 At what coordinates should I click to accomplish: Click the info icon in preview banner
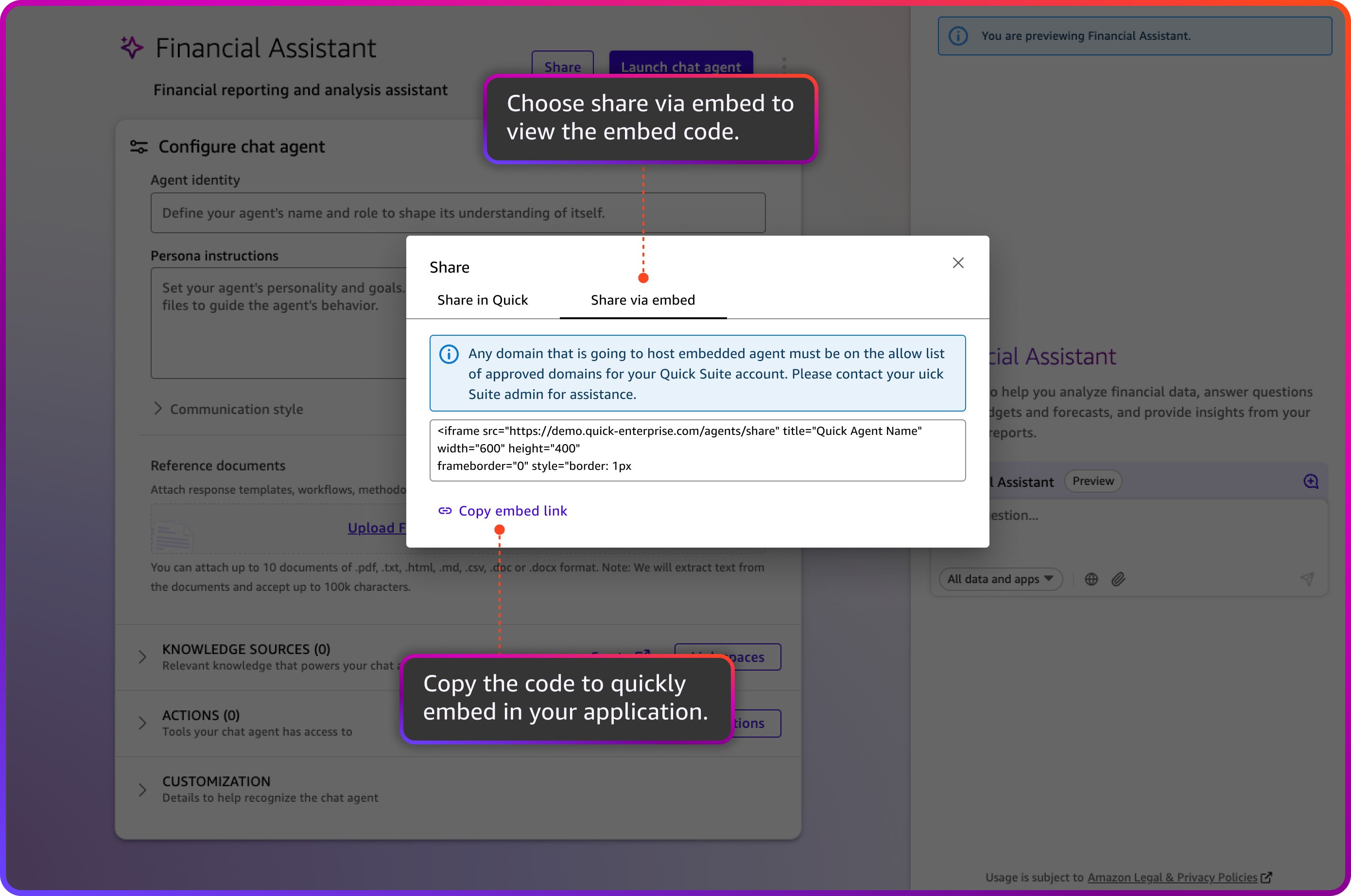pos(958,36)
